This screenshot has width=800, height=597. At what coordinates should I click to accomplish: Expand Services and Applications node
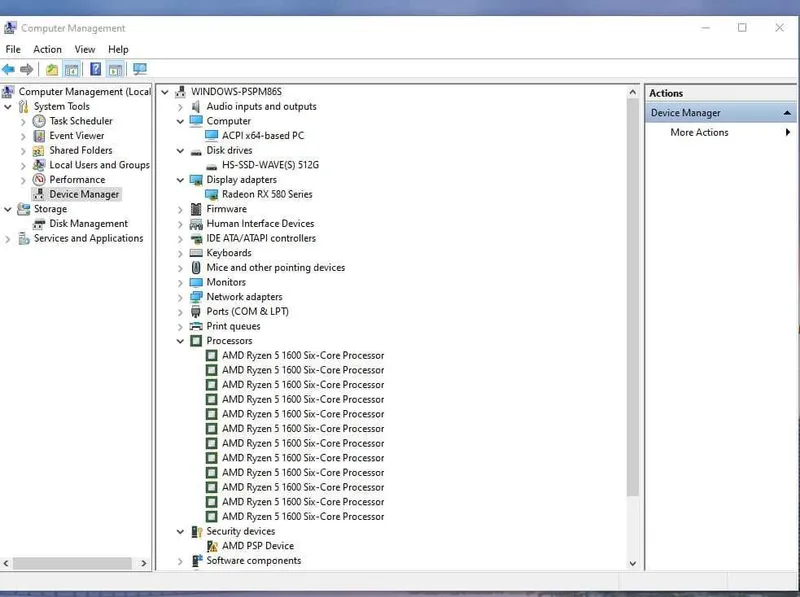(8, 239)
